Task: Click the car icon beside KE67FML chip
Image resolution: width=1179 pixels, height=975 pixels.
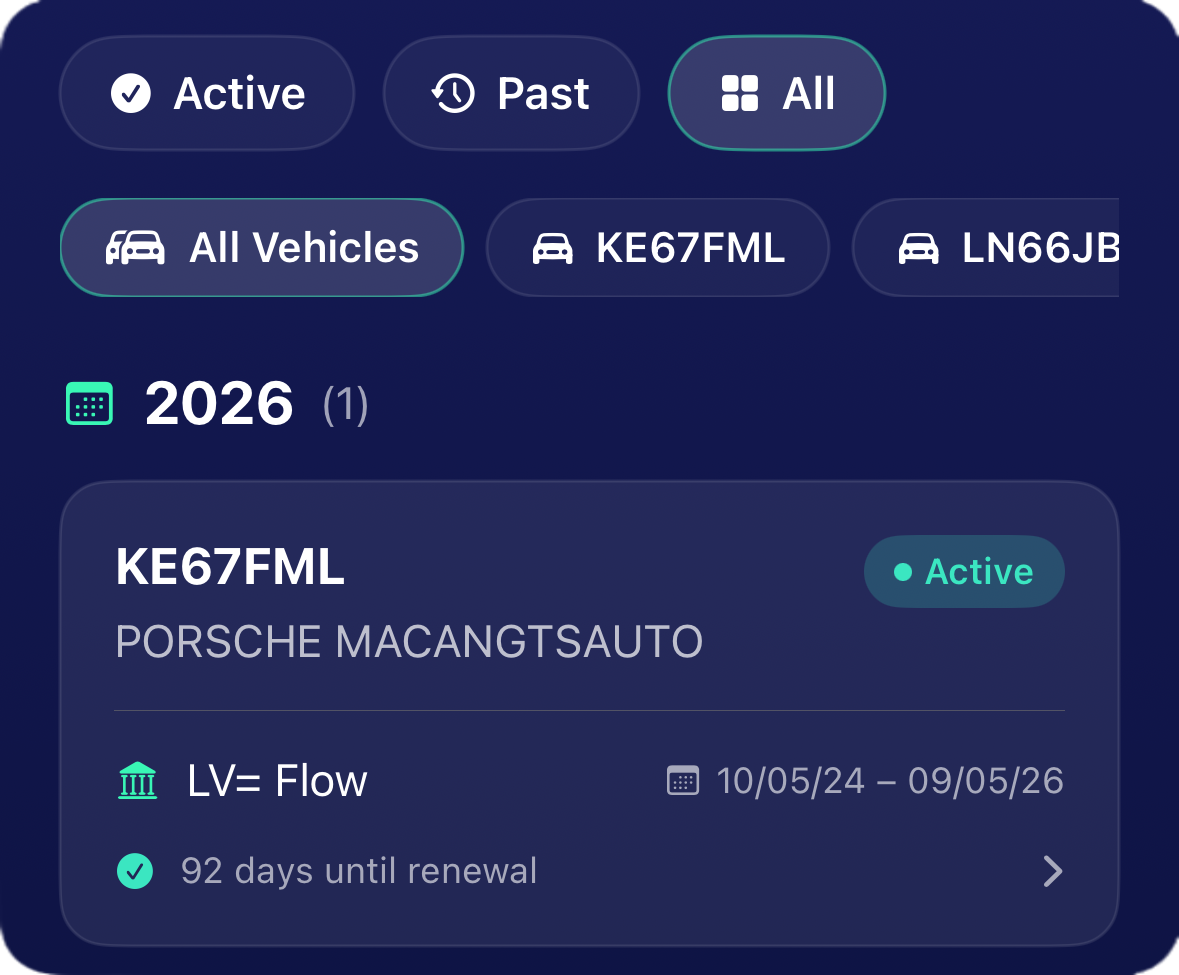Action: tap(552, 248)
